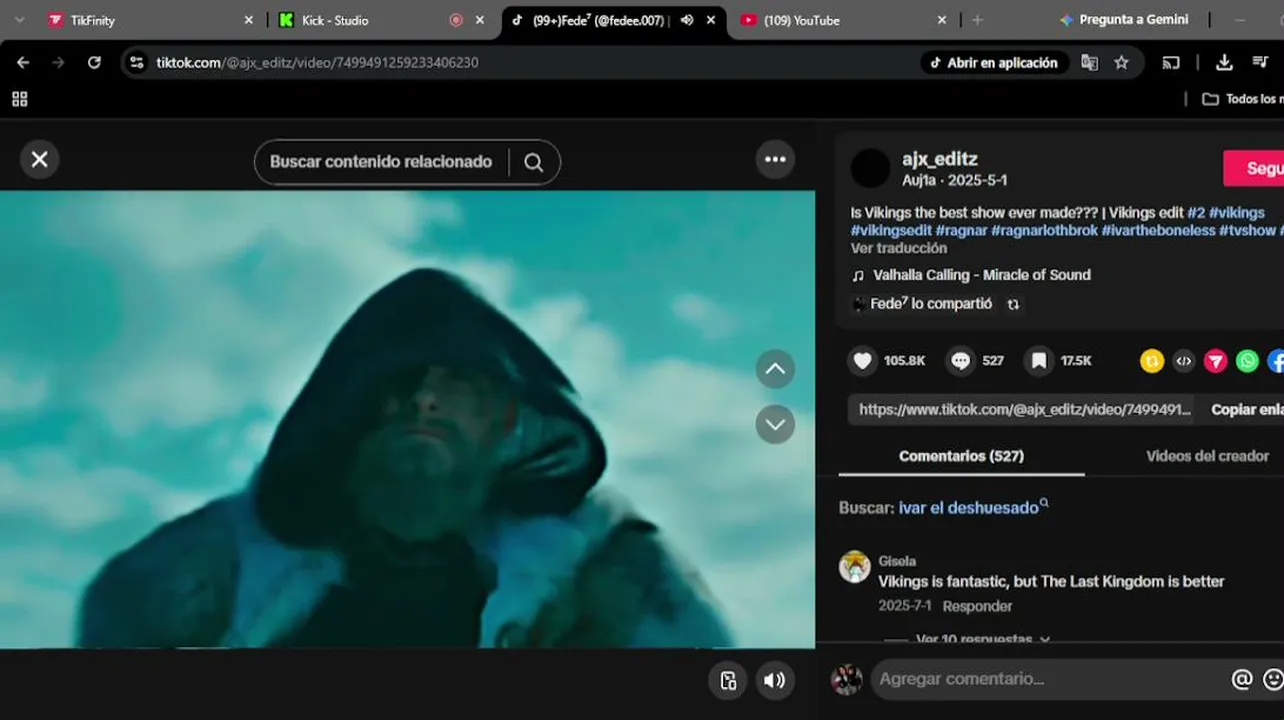Translate this page icon in address bar
The height and width of the screenshot is (720, 1284).
[x=1089, y=62]
